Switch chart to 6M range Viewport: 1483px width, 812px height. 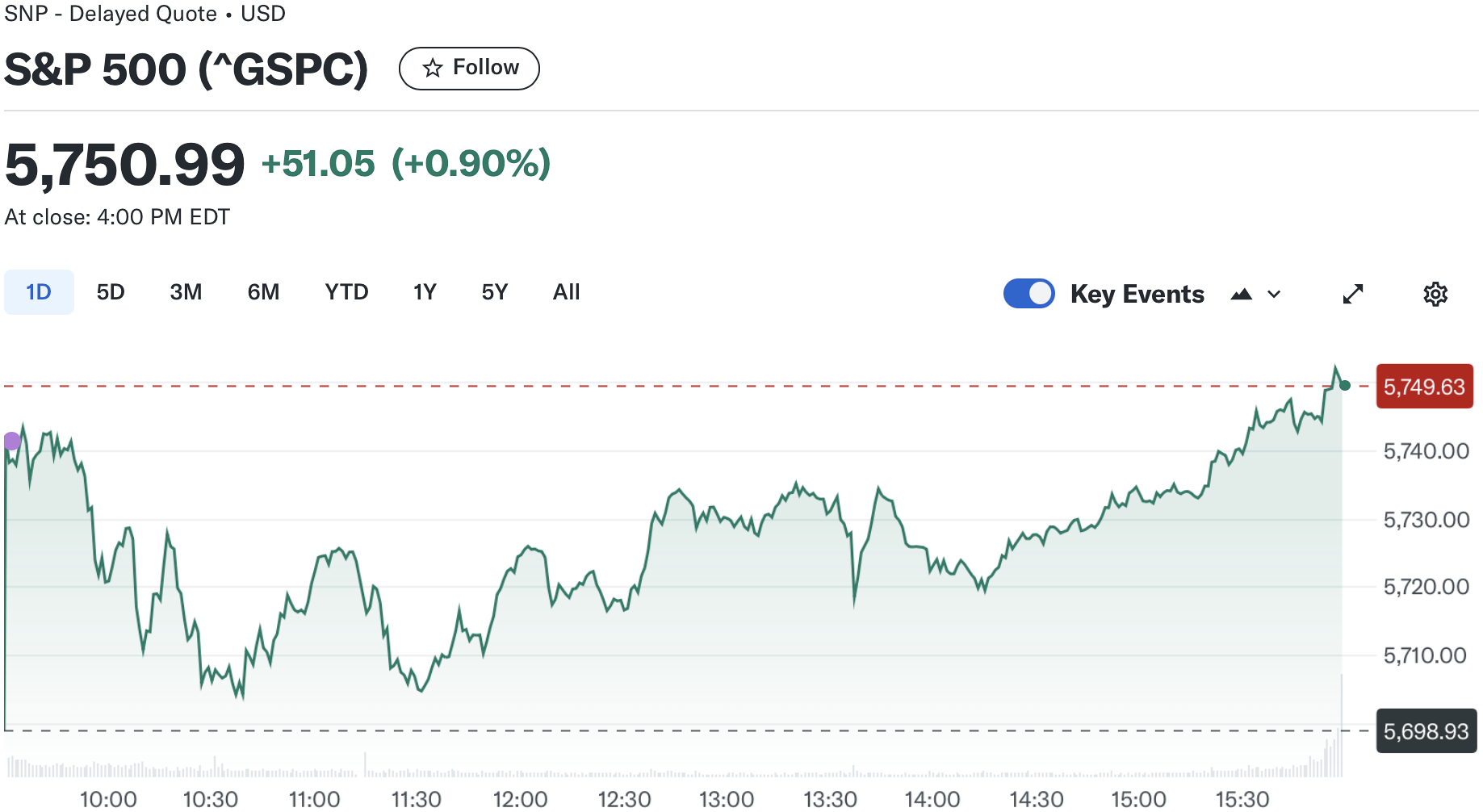pos(263,292)
